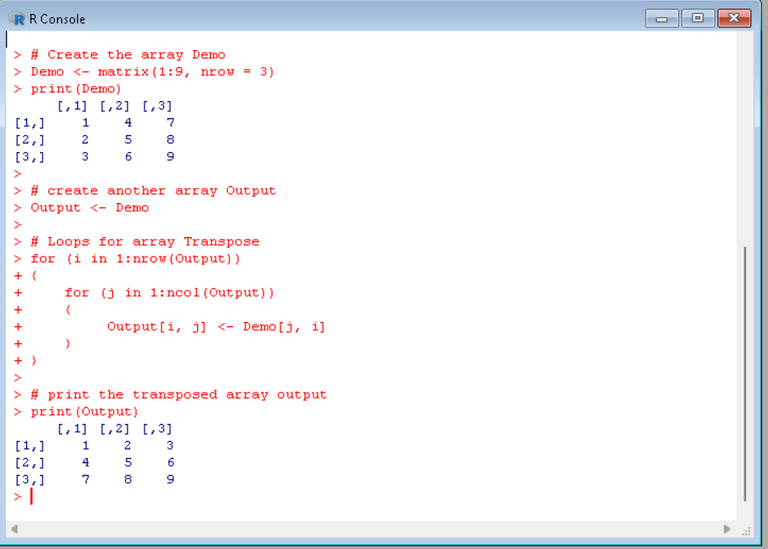Screen dimensions: 768x549
Task: Click the 'Demo <- matrix(1:9, nrow = 3)' line
Action: pyautogui.click(x=152, y=72)
